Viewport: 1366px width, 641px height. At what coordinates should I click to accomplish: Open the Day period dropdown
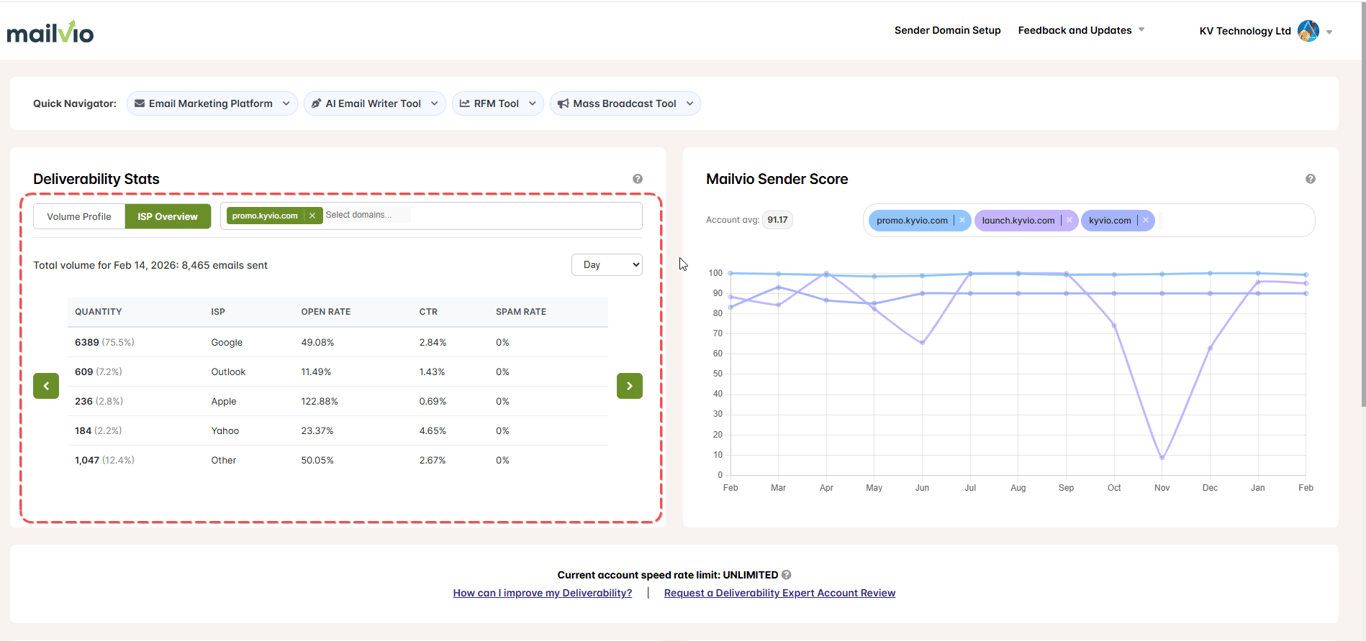[x=607, y=265]
